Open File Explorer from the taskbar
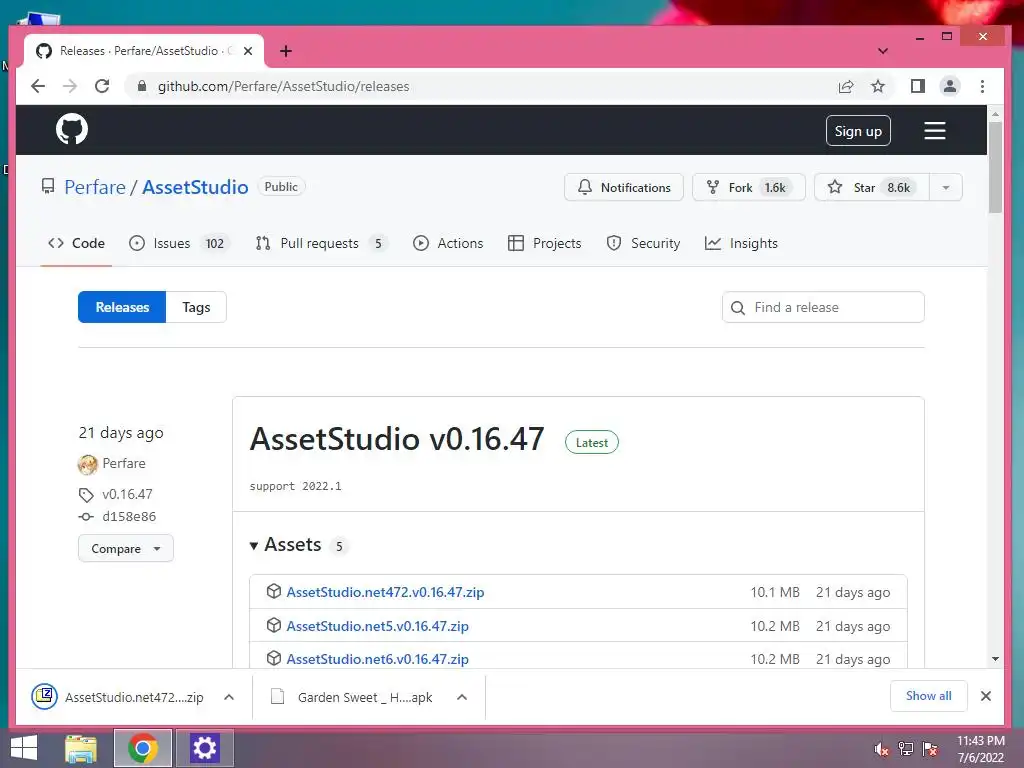The height and width of the screenshot is (768, 1024). tap(81, 748)
